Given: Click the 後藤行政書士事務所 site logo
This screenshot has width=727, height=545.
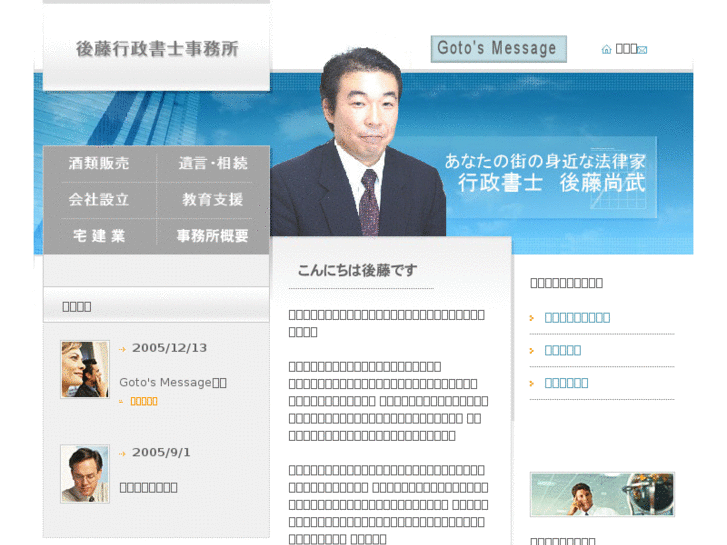Looking at the screenshot, I should pyautogui.click(x=157, y=48).
